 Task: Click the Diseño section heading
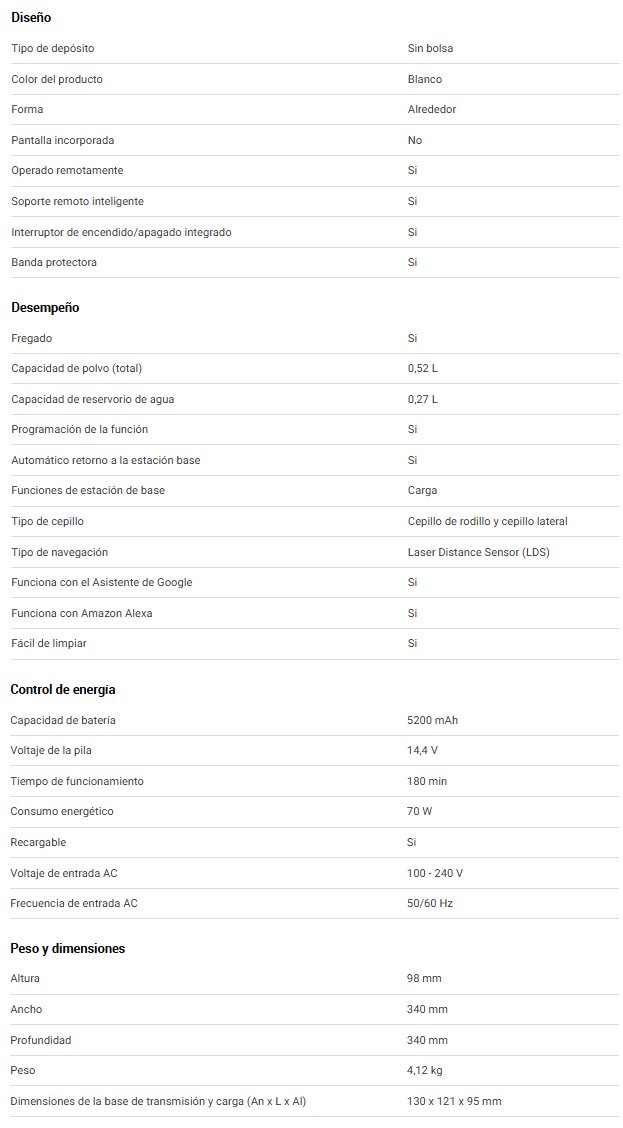[x=31, y=18]
